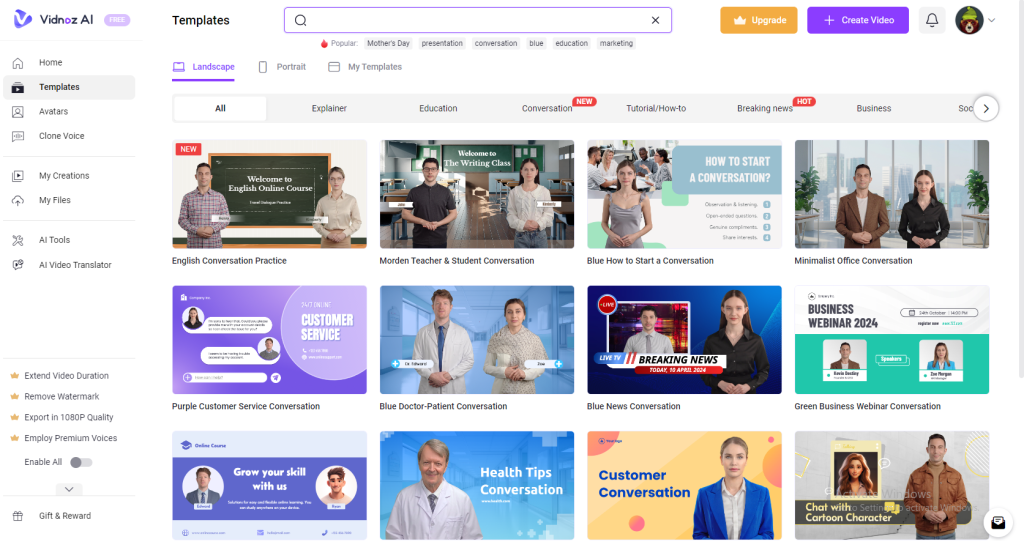
Task: Click the notification bell icon
Action: [932, 20]
